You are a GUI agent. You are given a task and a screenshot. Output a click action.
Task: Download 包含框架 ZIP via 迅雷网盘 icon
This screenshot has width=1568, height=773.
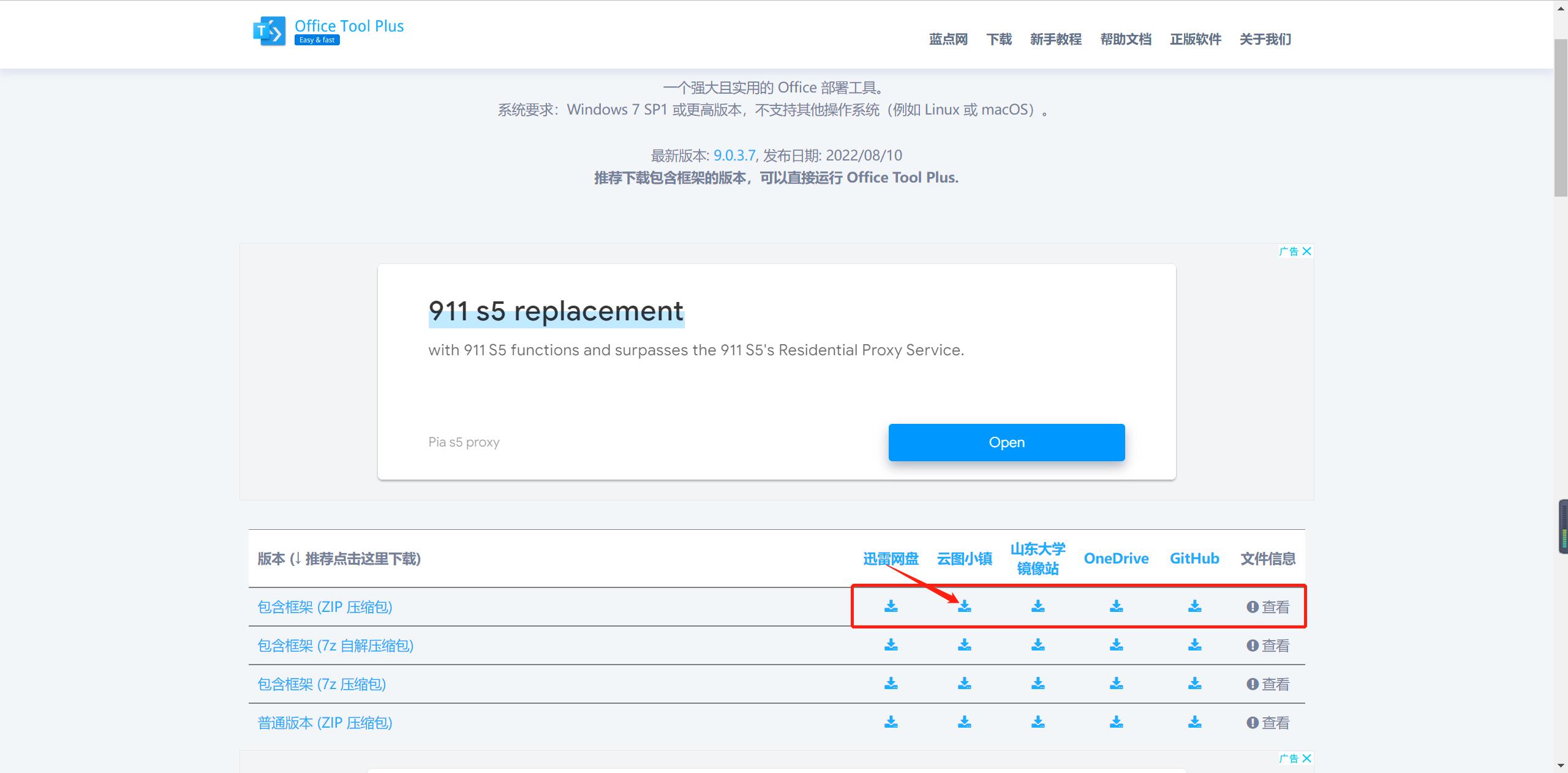click(892, 606)
